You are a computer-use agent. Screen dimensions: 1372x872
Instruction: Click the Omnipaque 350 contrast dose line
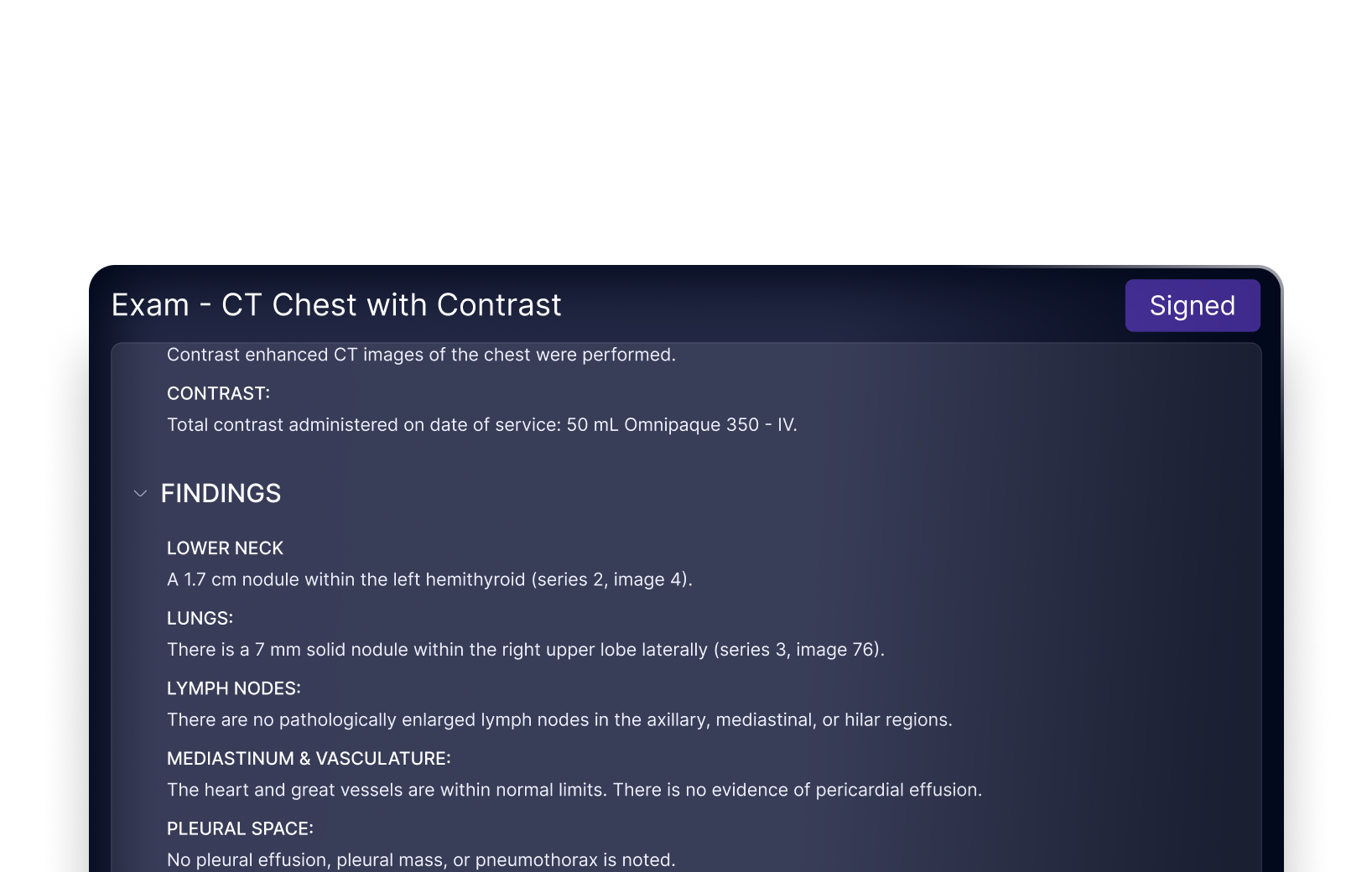(x=482, y=425)
